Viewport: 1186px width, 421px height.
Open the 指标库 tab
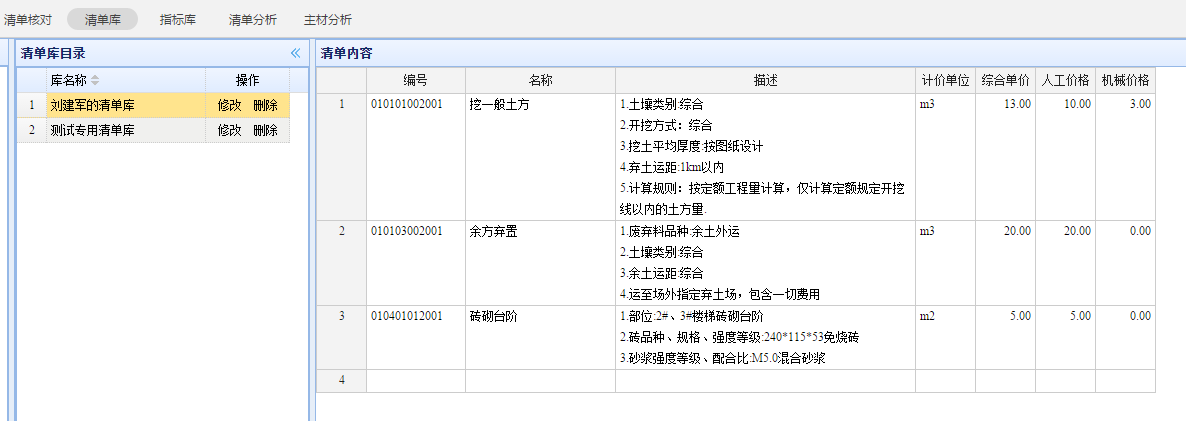click(x=178, y=19)
